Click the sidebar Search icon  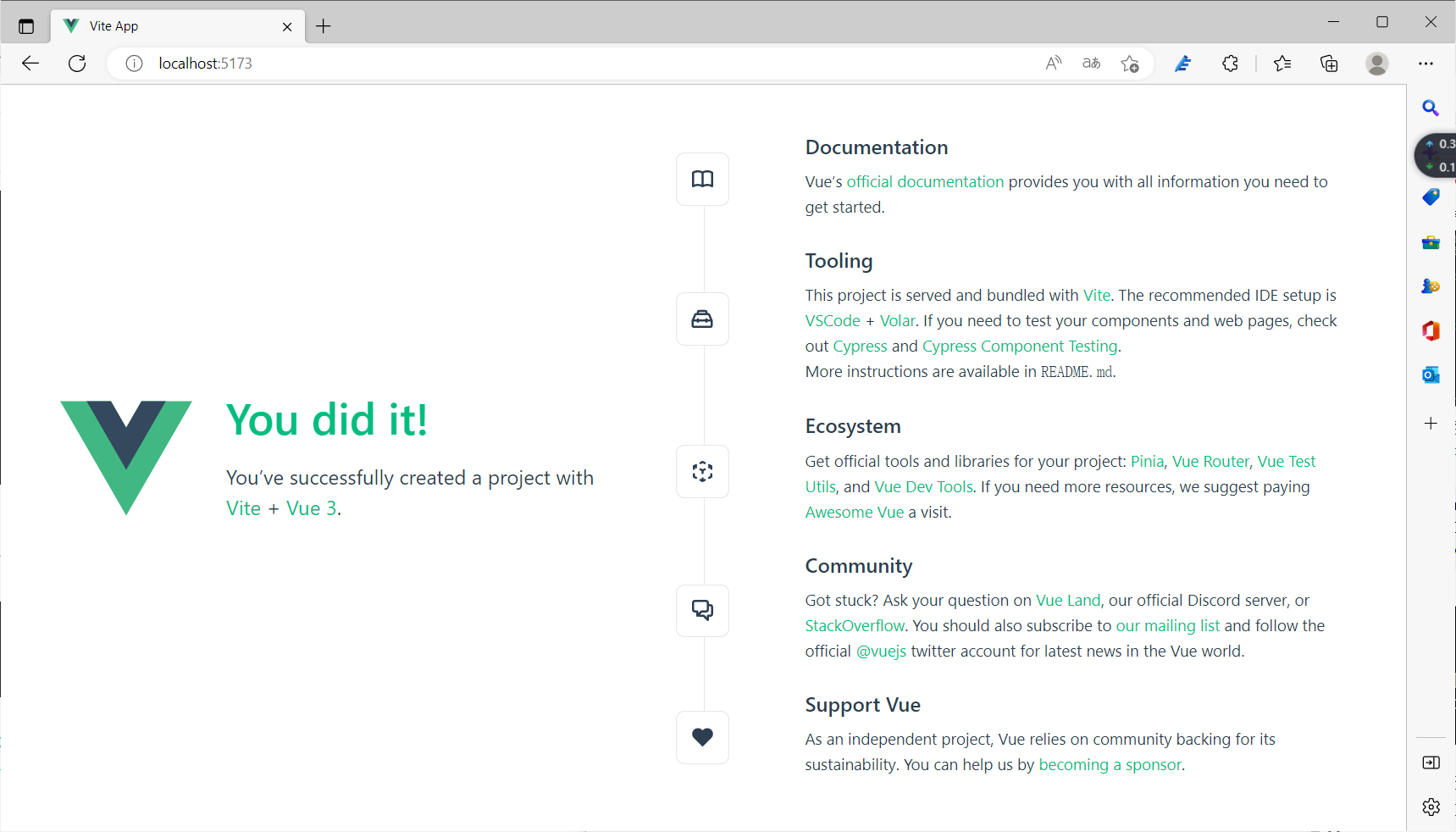click(1431, 108)
